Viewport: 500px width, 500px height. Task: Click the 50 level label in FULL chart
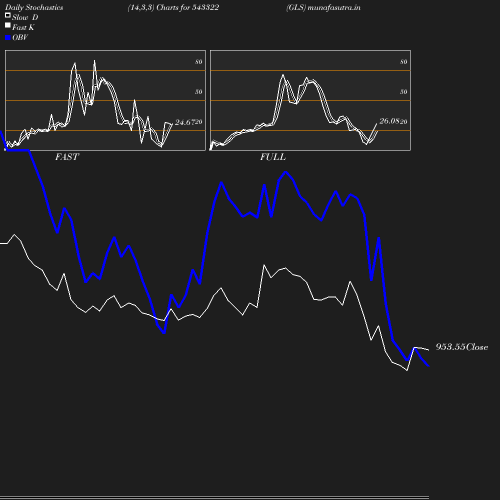(x=404, y=92)
